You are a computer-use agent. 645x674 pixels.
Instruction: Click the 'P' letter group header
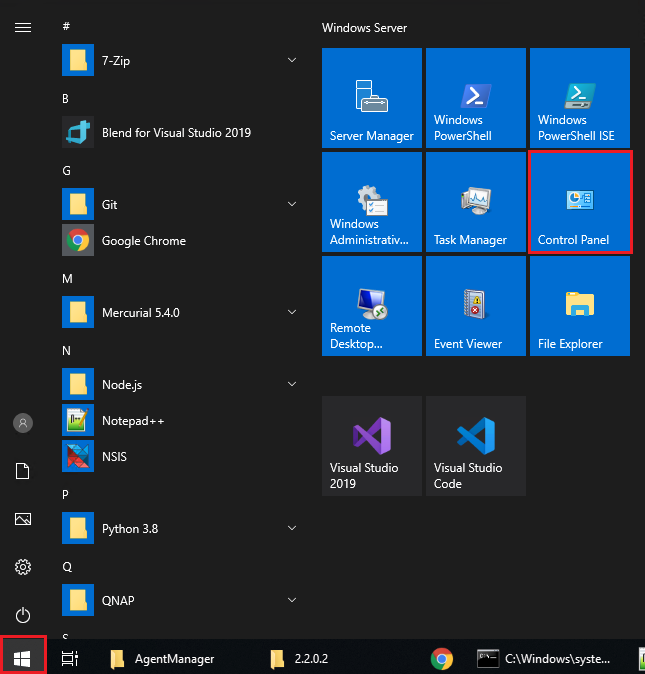click(x=65, y=494)
